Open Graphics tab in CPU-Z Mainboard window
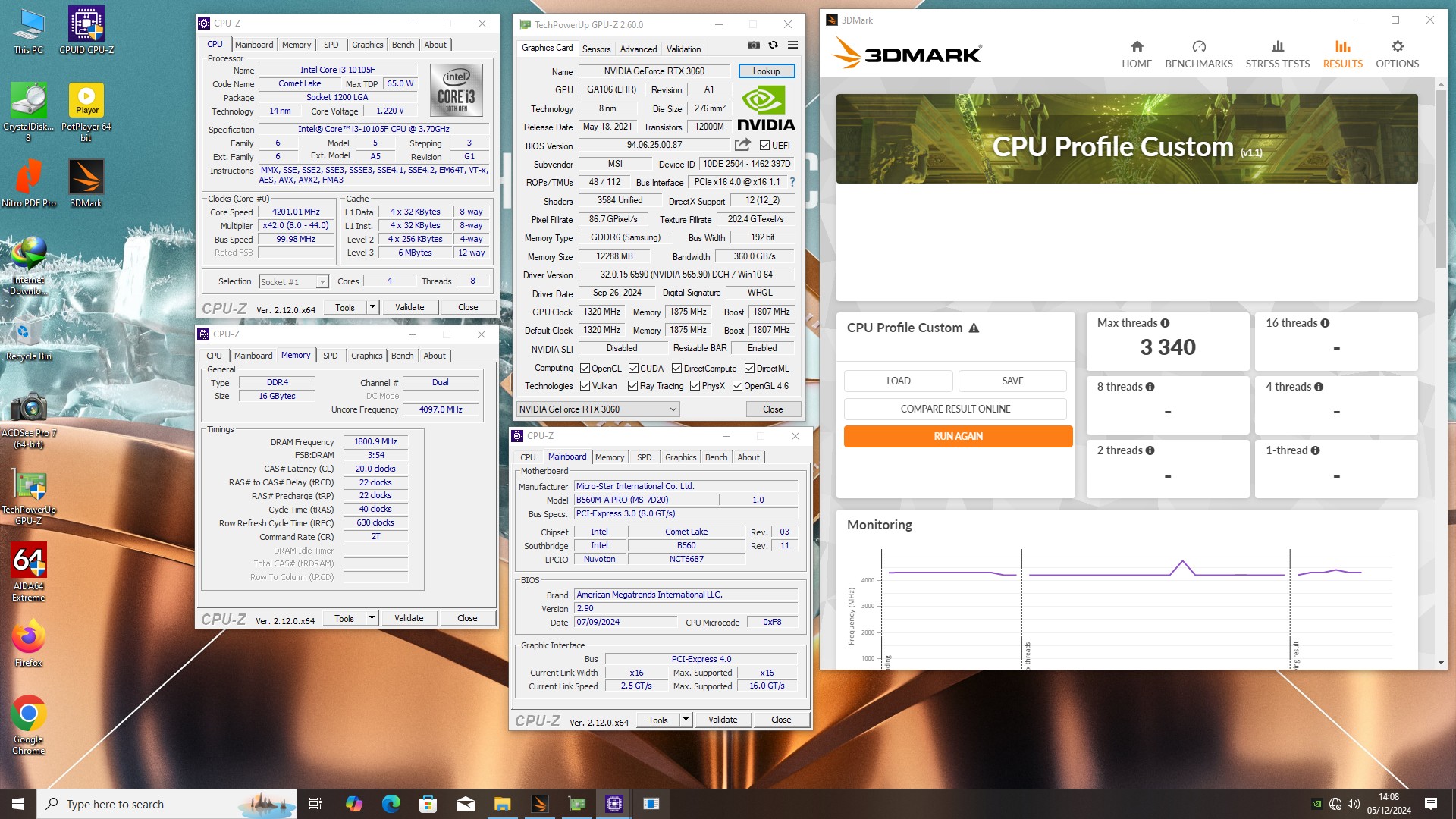 (680, 457)
